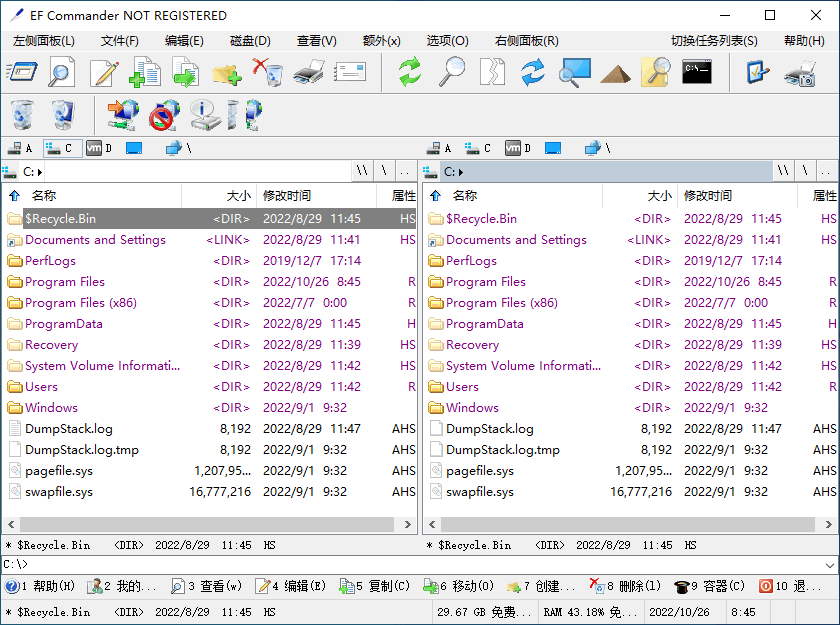This screenshot has height=625, width=840.
Task: Click left panel horizontal scrollbar track
Action: [x=209, y=524]
